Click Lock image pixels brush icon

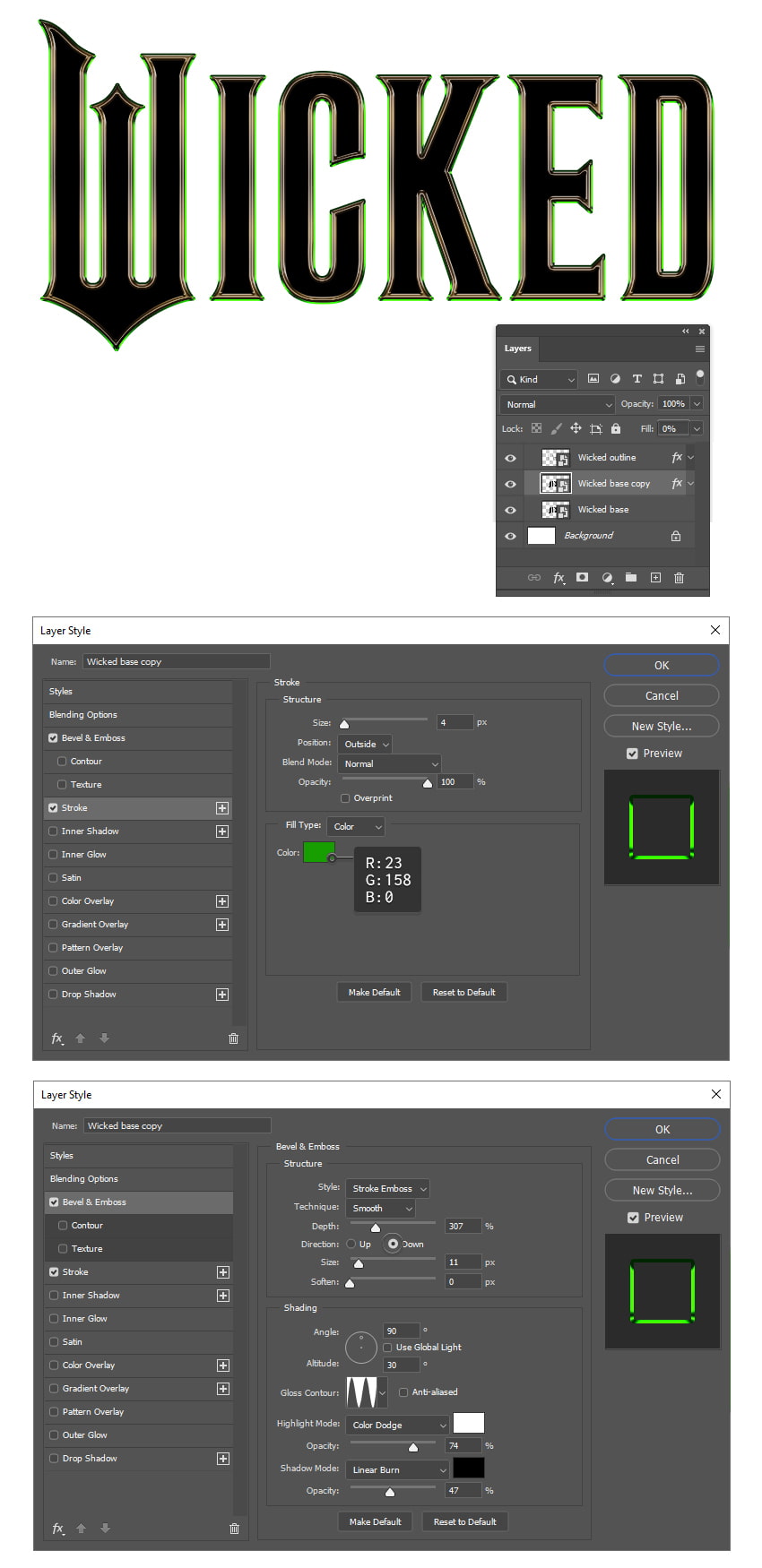tap(556, 428)
